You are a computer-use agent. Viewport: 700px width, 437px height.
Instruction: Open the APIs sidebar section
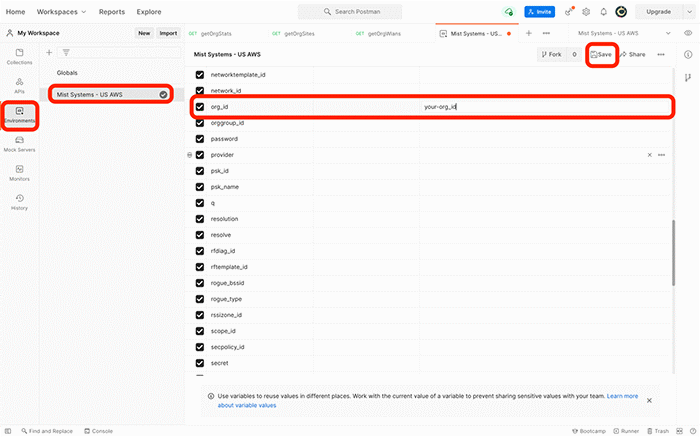19,84
